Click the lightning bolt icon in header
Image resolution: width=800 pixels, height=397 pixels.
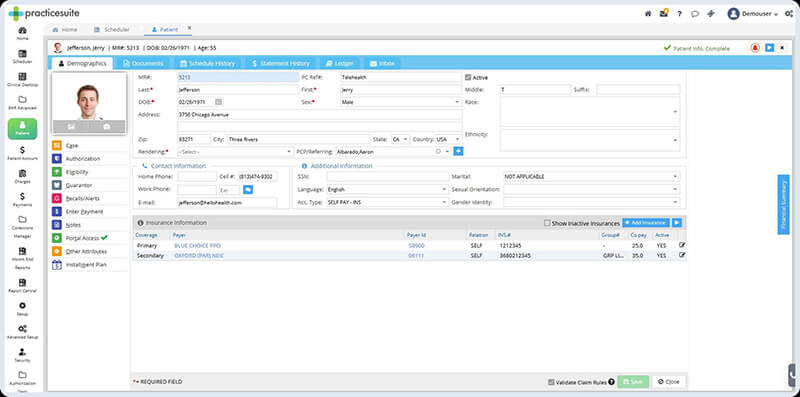point(711,14)
